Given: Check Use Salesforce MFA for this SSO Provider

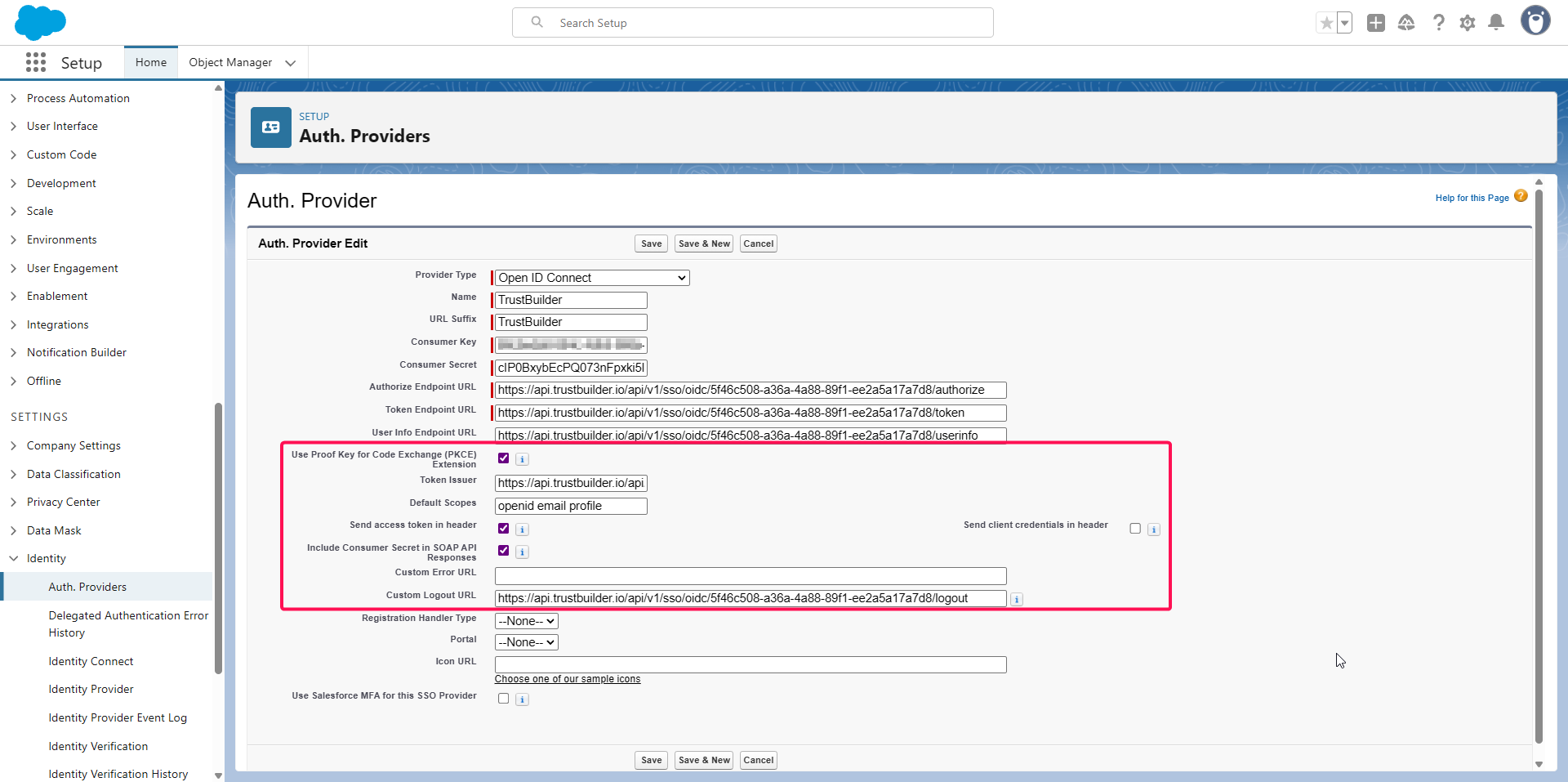Looking at the screenshot, I should (x=504, y=699).
